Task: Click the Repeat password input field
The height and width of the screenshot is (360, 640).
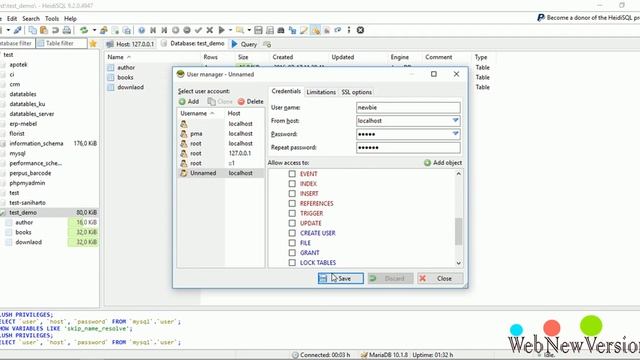Action: (408, 147)
